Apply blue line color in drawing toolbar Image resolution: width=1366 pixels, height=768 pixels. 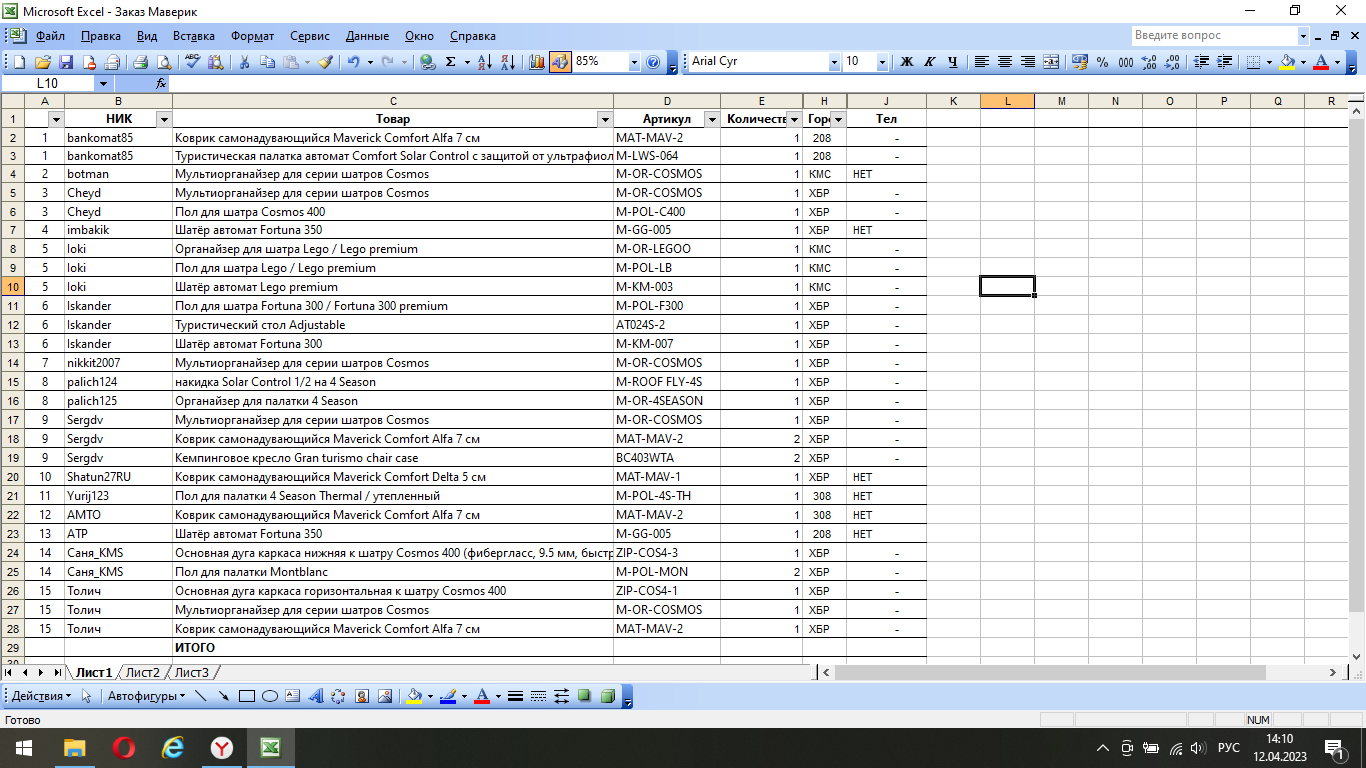click(x=448, y=696)
